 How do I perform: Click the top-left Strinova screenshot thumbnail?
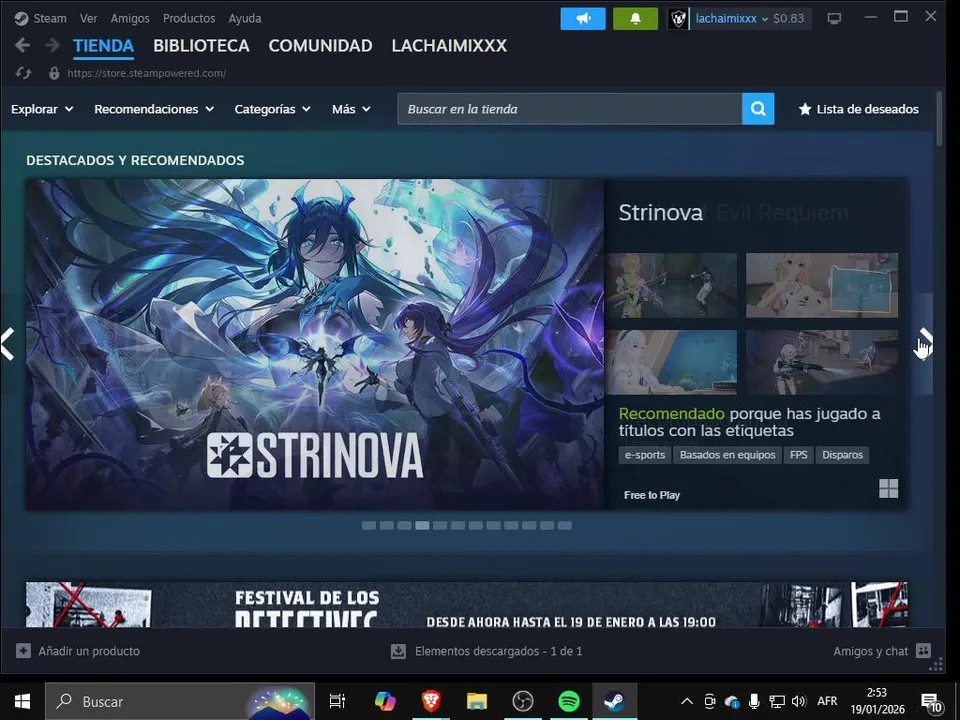(671, 285)
